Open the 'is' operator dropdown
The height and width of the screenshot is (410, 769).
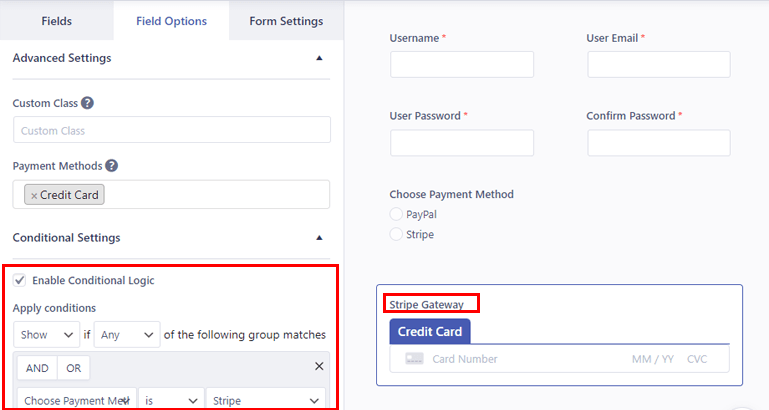(x=169, y=401)
